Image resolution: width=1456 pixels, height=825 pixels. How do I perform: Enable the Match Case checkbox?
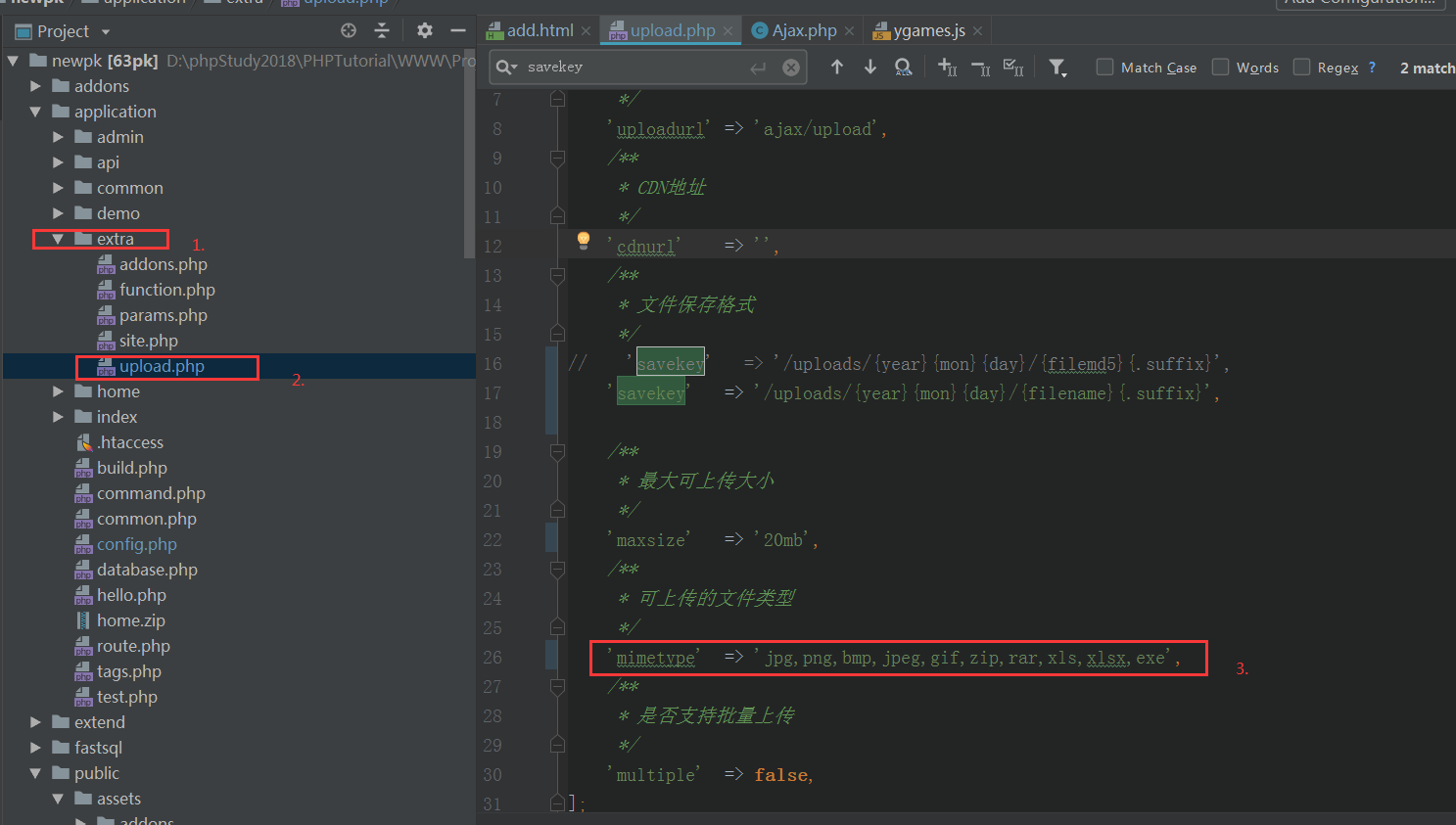pyautogui.click(x=1105, y=67)
